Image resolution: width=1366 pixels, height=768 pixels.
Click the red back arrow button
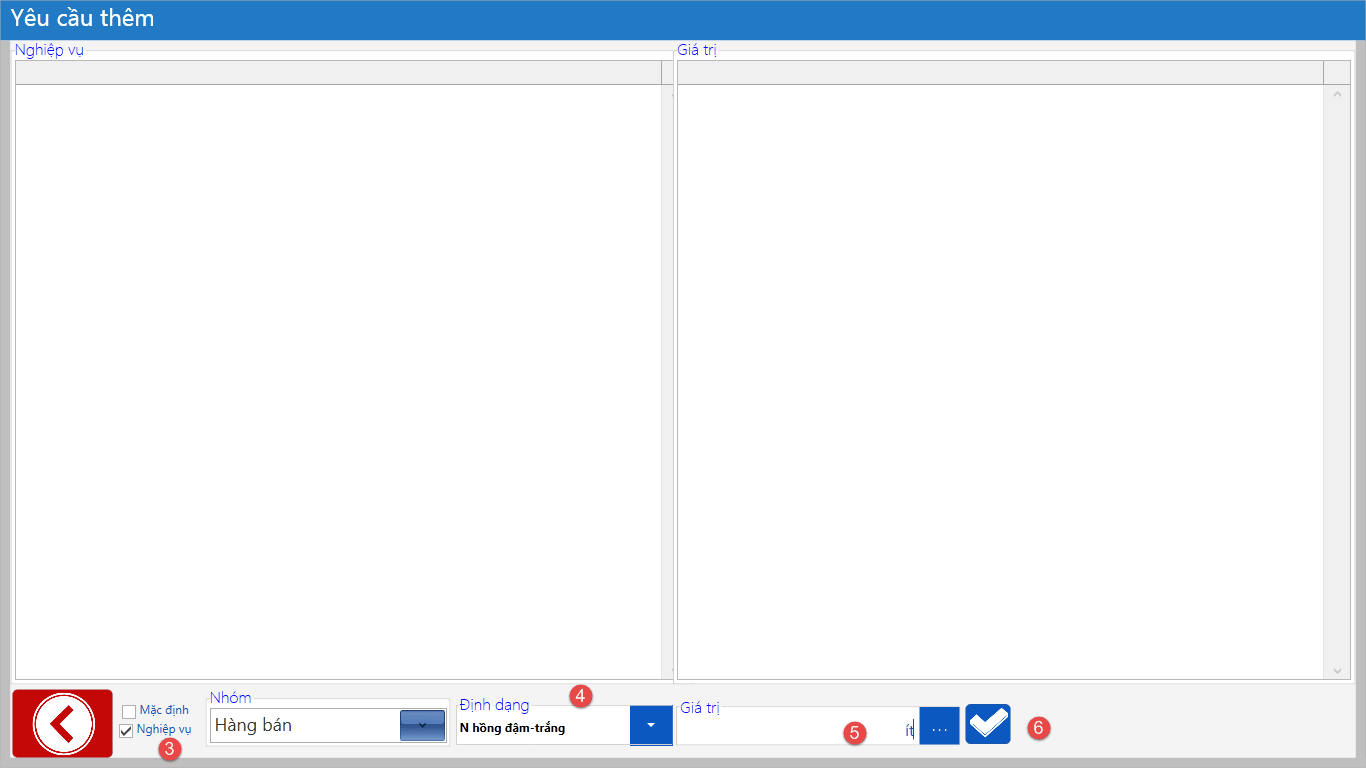pyautogui.click(x=63, y=723)
